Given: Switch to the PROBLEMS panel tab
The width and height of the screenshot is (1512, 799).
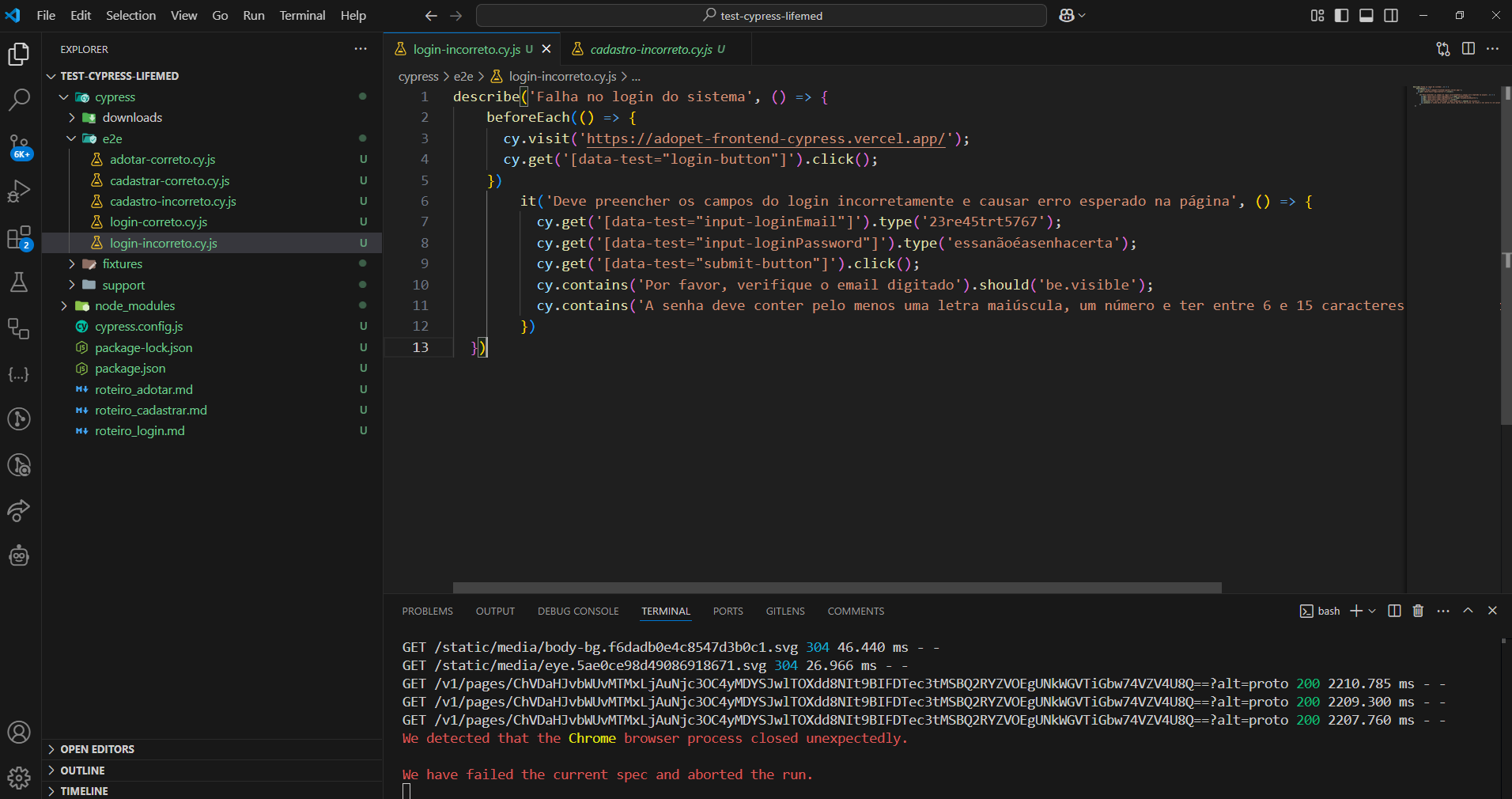Looking at the screenshot, I should (427, 612).
